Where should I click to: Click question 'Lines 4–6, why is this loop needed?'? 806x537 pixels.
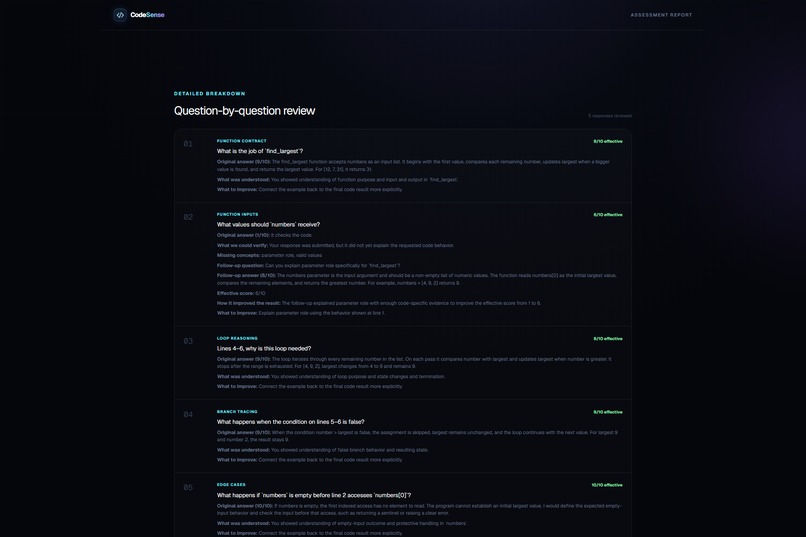point(264,348)
